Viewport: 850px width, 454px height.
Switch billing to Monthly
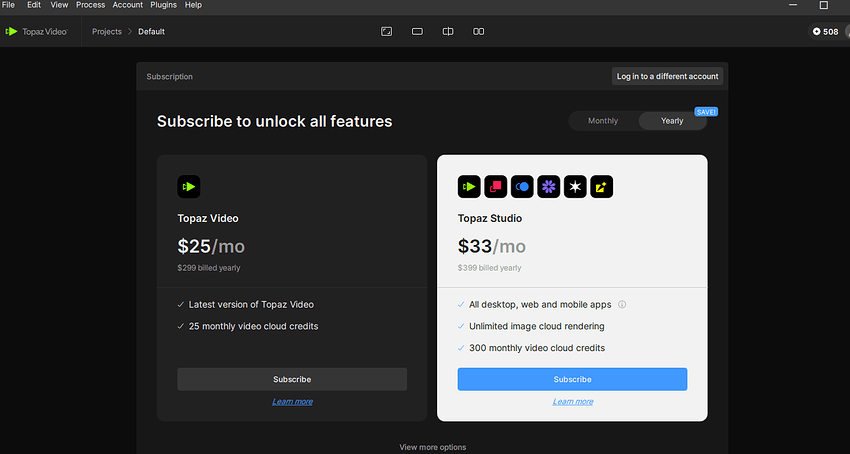tap(603, 121)
